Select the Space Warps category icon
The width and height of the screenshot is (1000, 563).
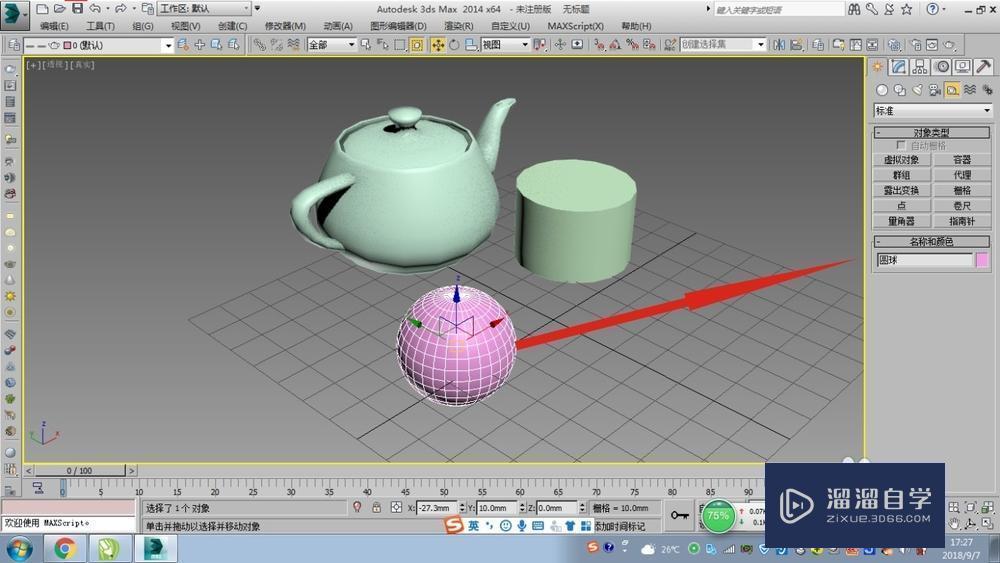pyautogui.click(x=970, y=90)
